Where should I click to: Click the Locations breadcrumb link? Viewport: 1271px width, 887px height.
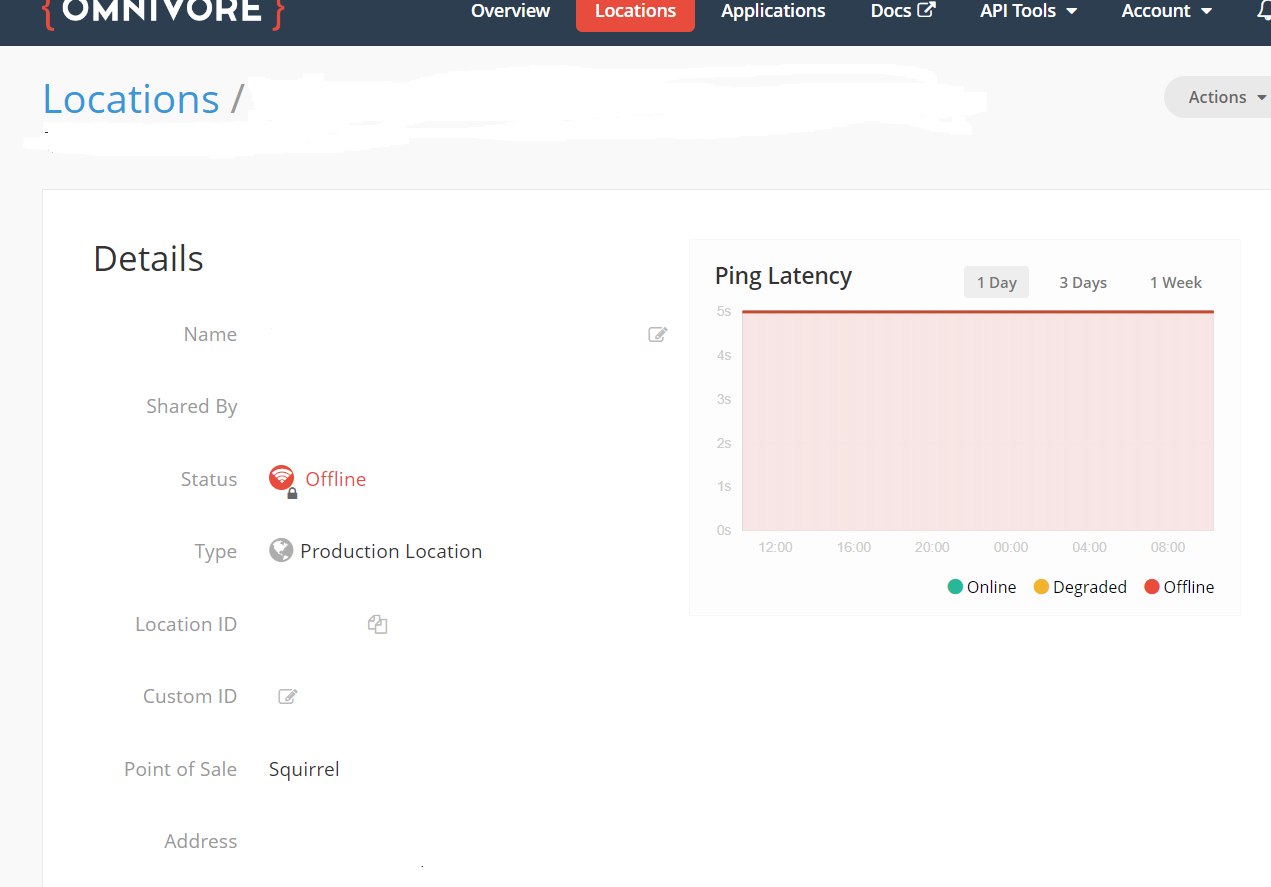[x=131, y=99]
